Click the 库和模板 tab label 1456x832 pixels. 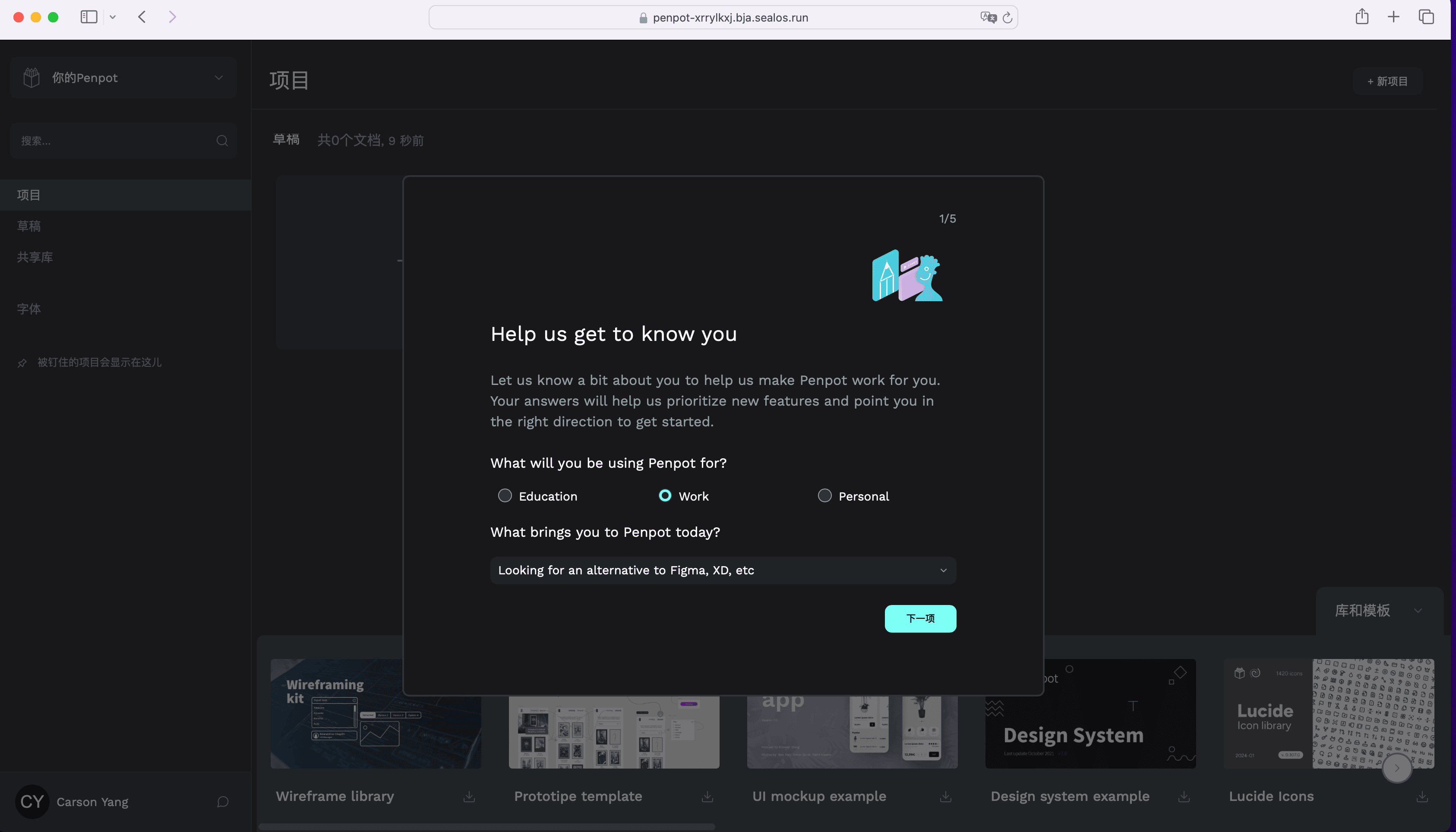[x=1362, y=610]
